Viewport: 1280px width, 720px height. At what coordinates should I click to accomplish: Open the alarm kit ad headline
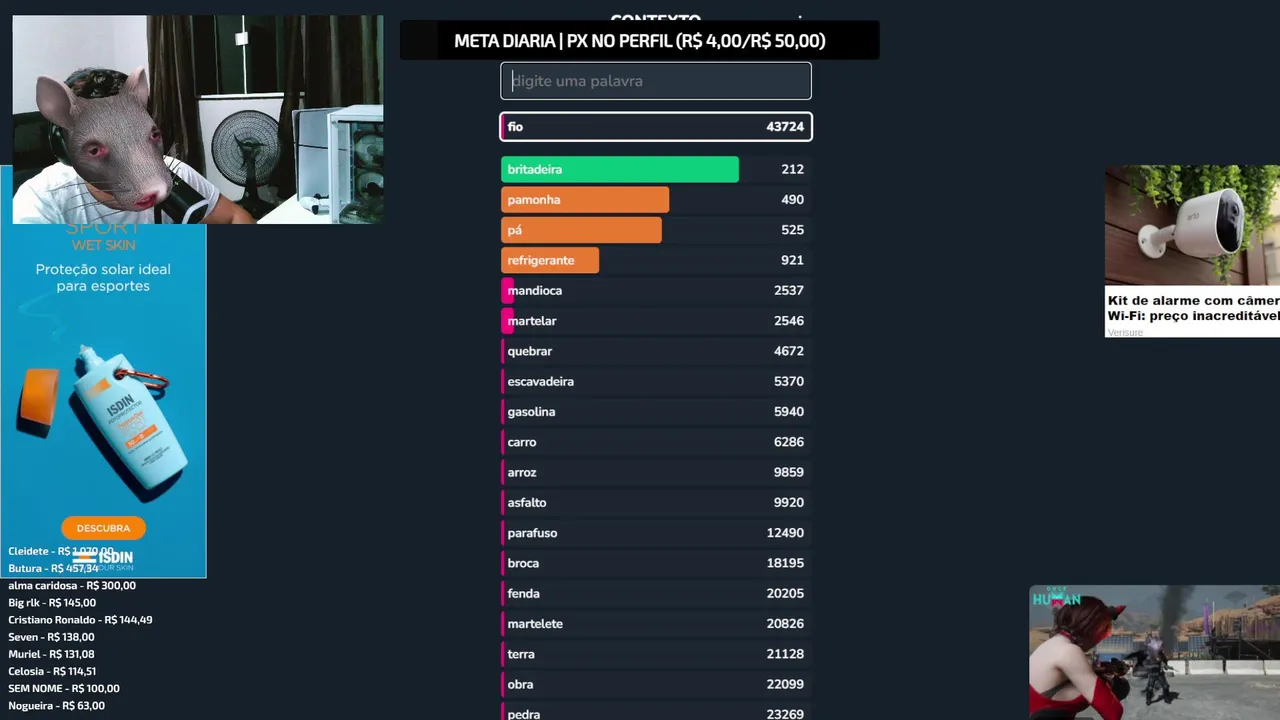[x=1192, y=308]
